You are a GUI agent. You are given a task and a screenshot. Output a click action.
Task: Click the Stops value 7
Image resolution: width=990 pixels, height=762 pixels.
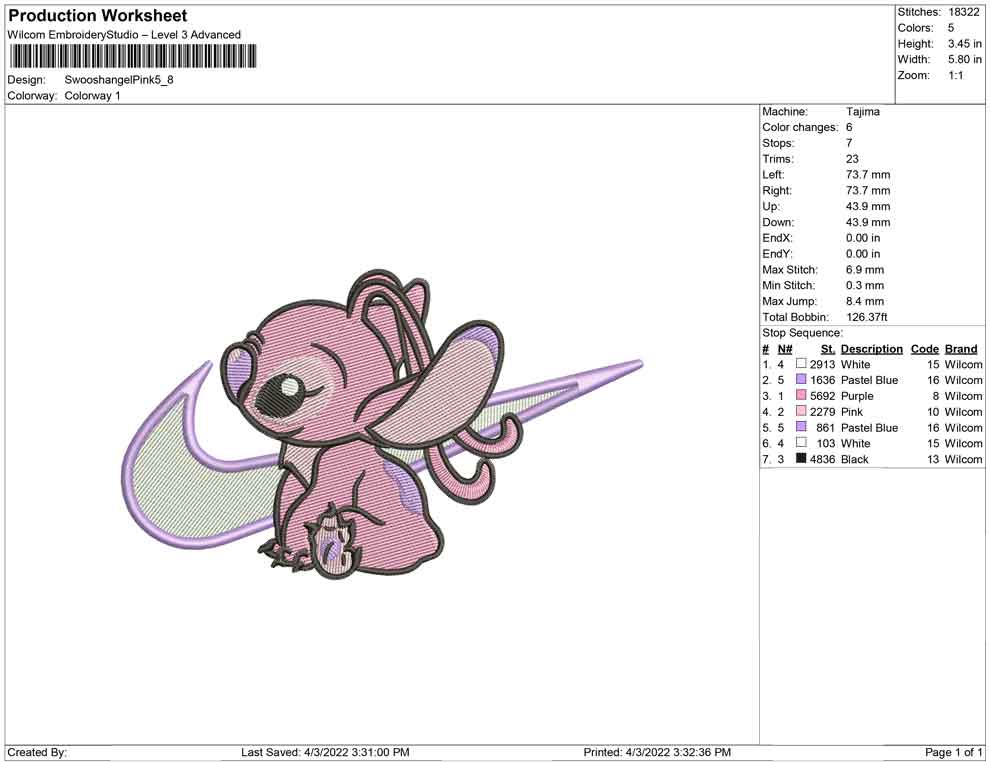click(x=849, y=143)
